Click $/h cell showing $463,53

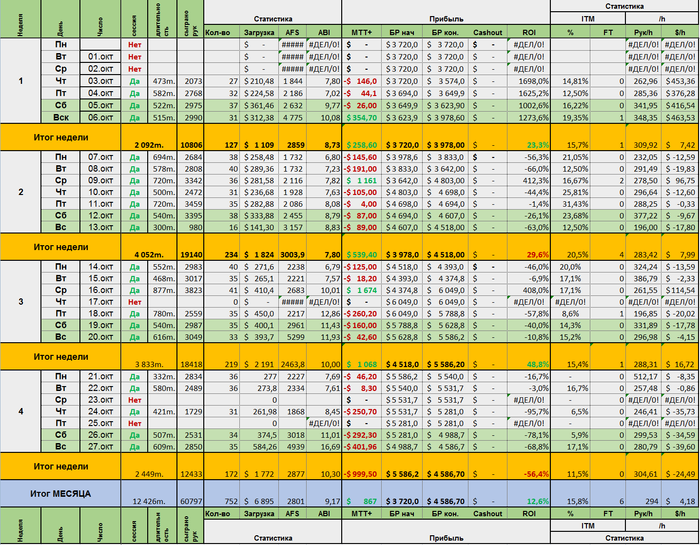[679, 118]
